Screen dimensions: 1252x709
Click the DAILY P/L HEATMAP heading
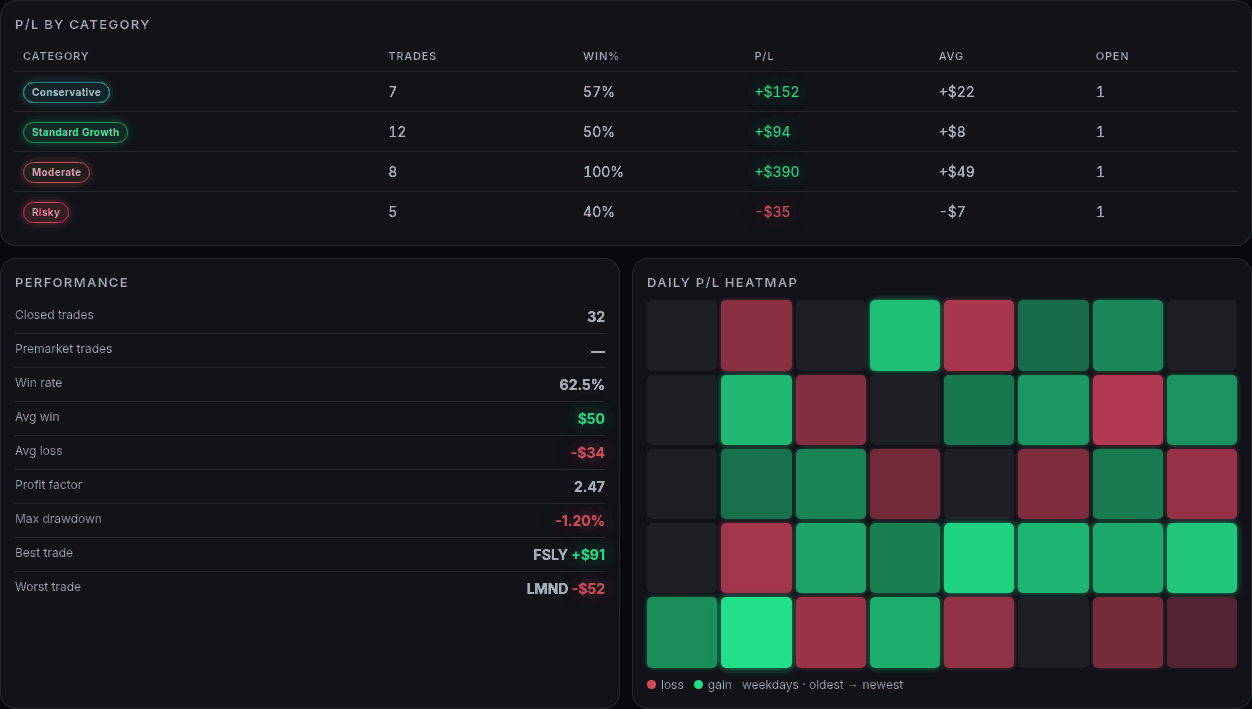coord(722,283)
